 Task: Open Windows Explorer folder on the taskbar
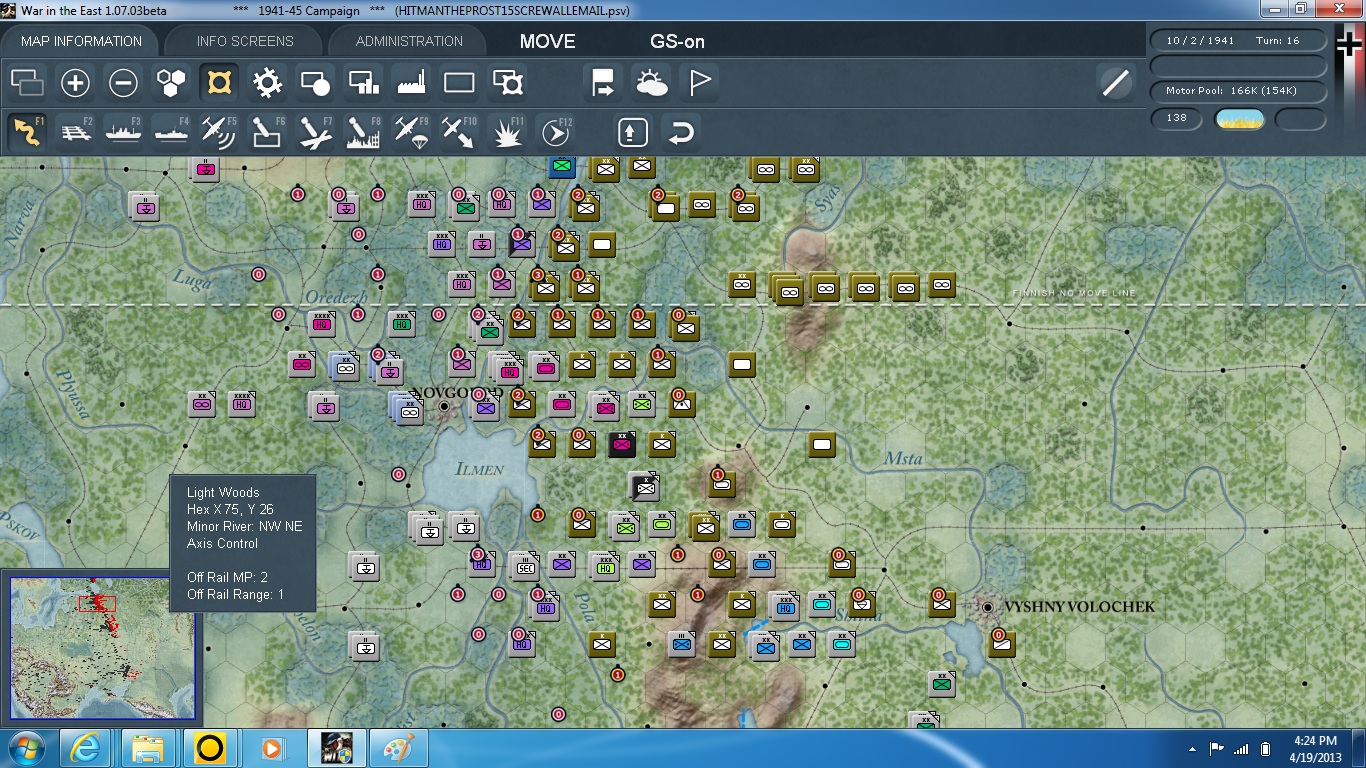pyautogui.click(x=148, y=748)
